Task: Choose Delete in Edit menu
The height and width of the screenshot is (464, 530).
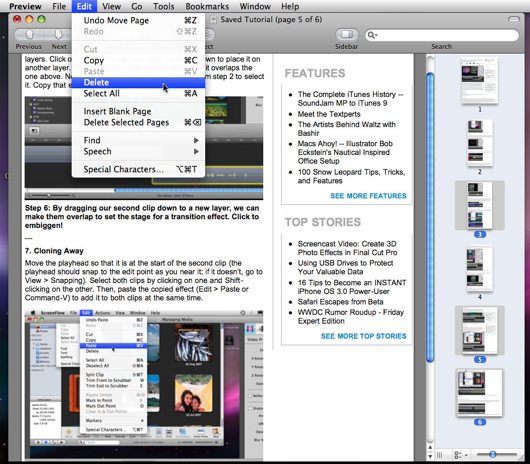Action: click(x=138, y=82)
